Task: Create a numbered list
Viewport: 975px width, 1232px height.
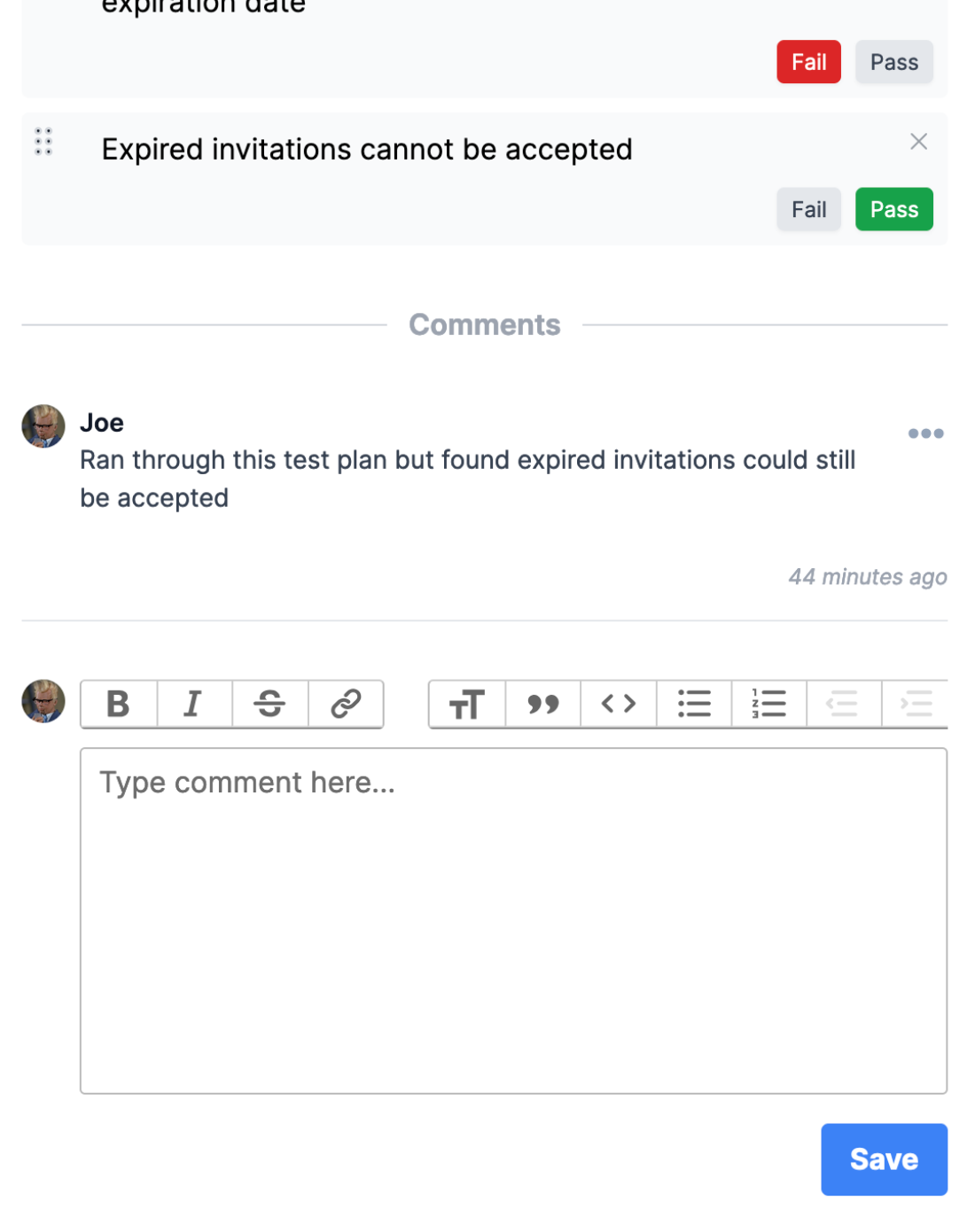Action: (768, 704)
